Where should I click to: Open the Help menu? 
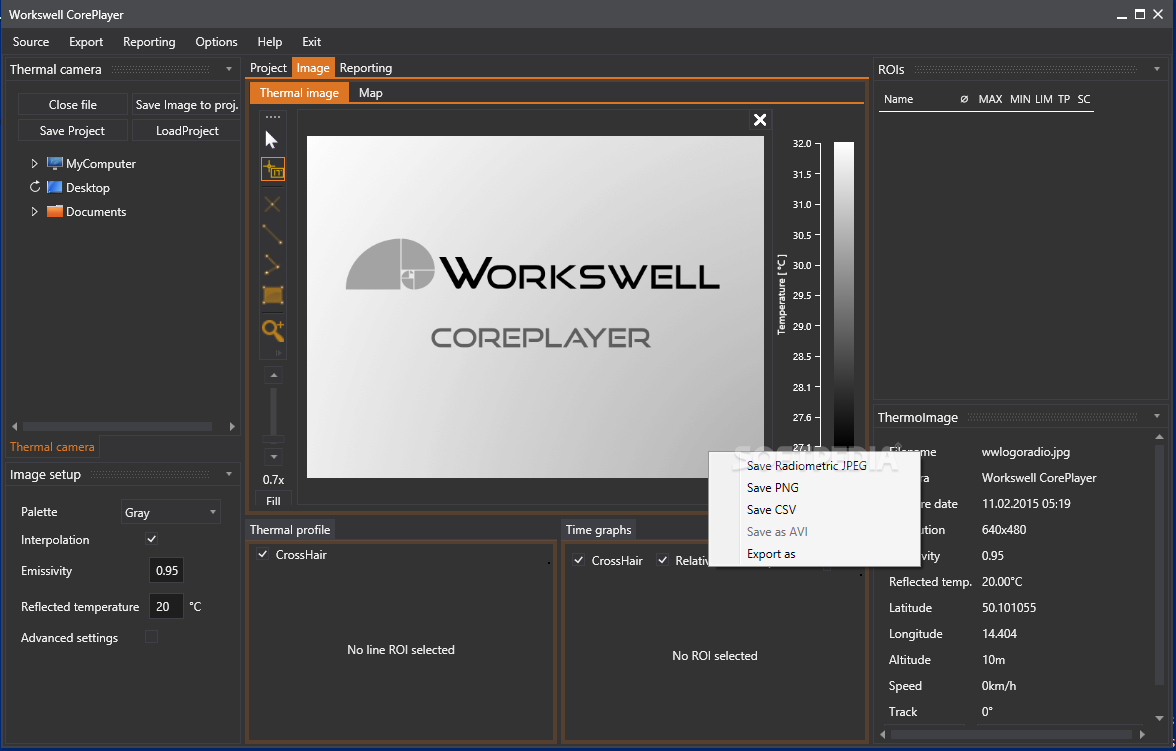pyautogui.click(x=269, y=42)
